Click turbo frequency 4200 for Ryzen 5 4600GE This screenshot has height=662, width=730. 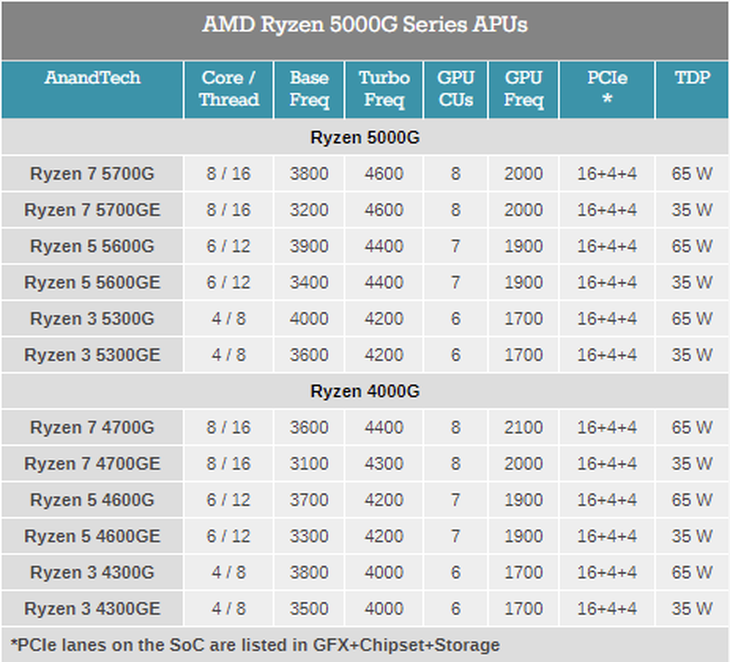384,536
